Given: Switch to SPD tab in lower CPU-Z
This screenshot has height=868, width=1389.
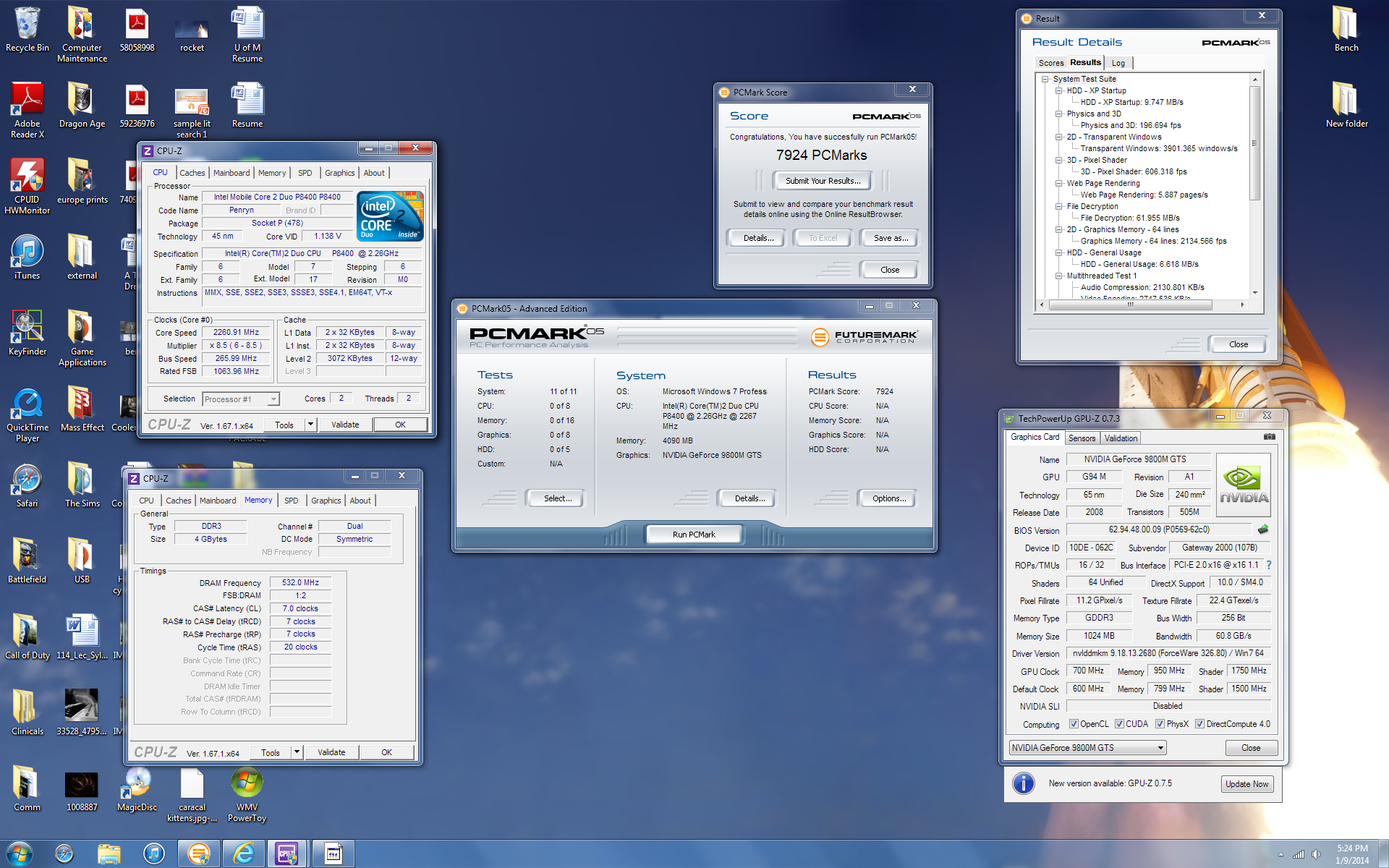Looking at the screenshot, I should pos(292,501).
